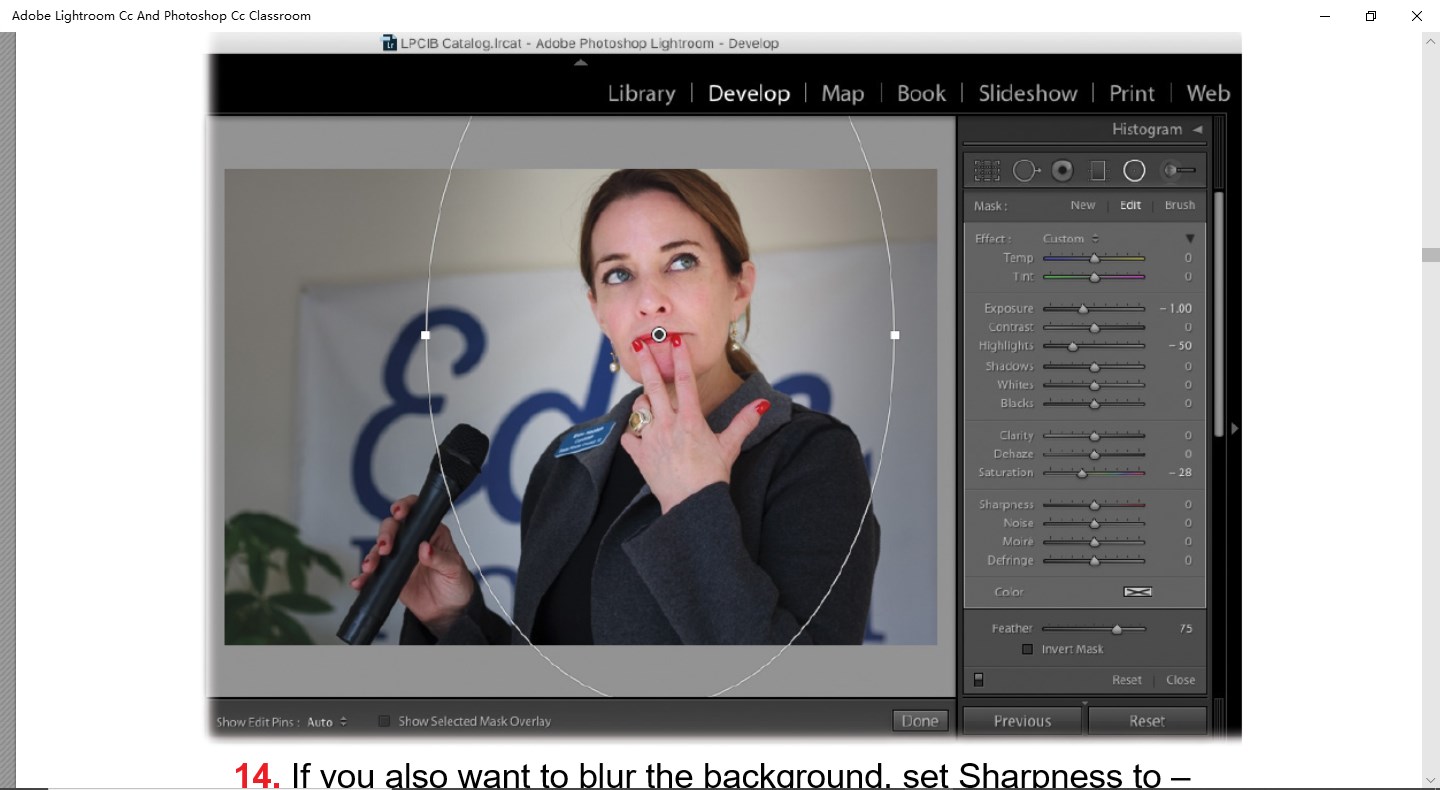Click the Defringe slider handle
The image size is (1440, 790).
1094,561
